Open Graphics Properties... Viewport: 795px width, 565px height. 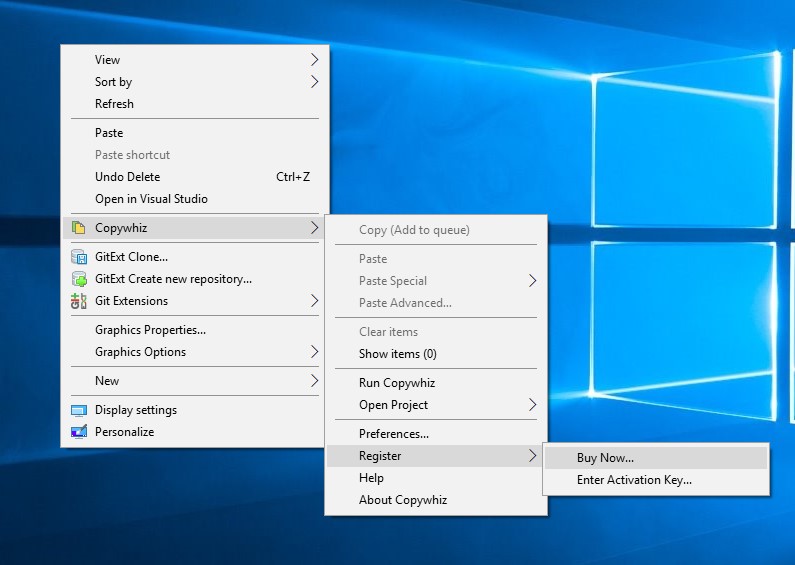195,330
